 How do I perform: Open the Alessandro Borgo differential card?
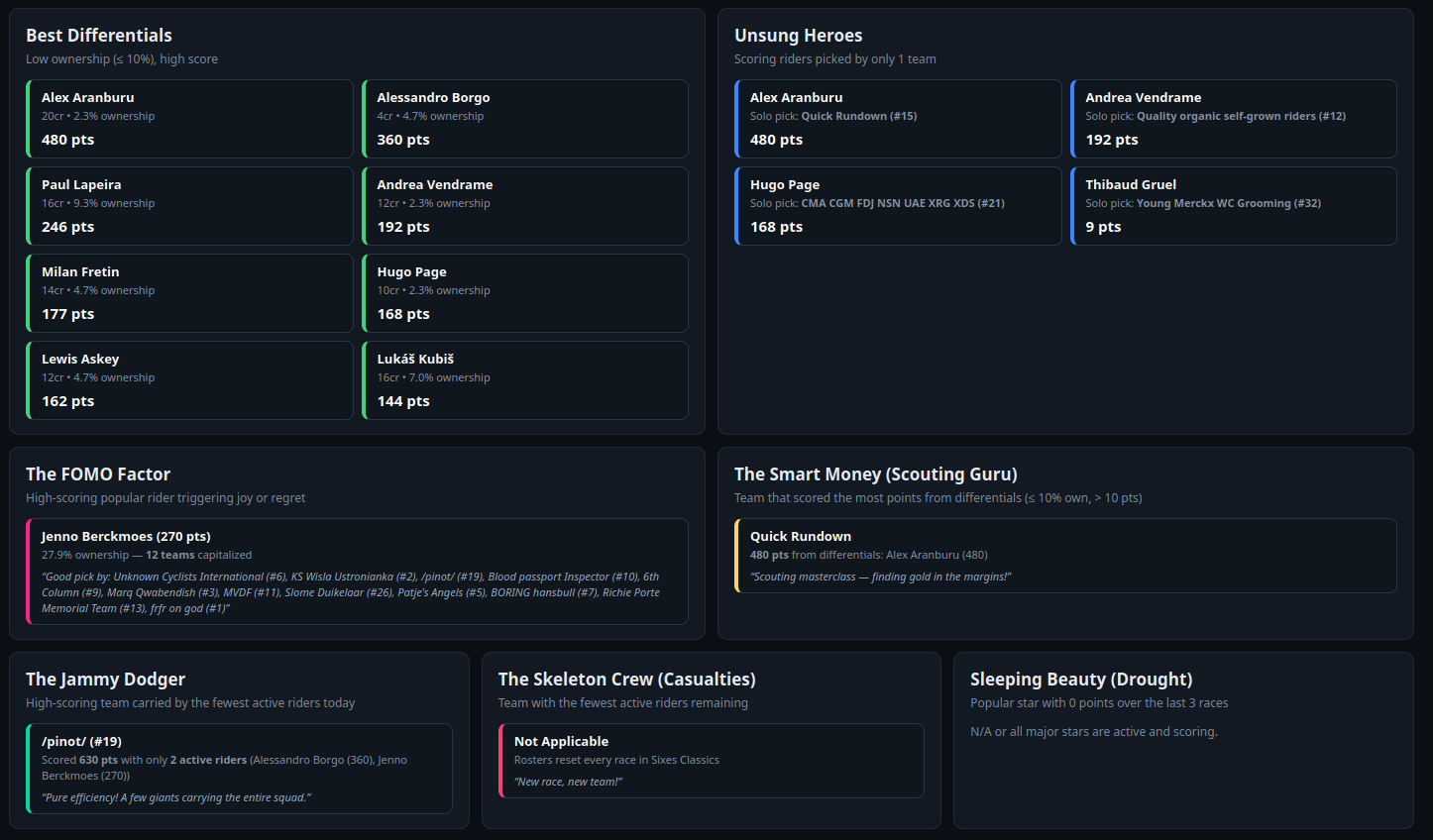pos(525,119)
